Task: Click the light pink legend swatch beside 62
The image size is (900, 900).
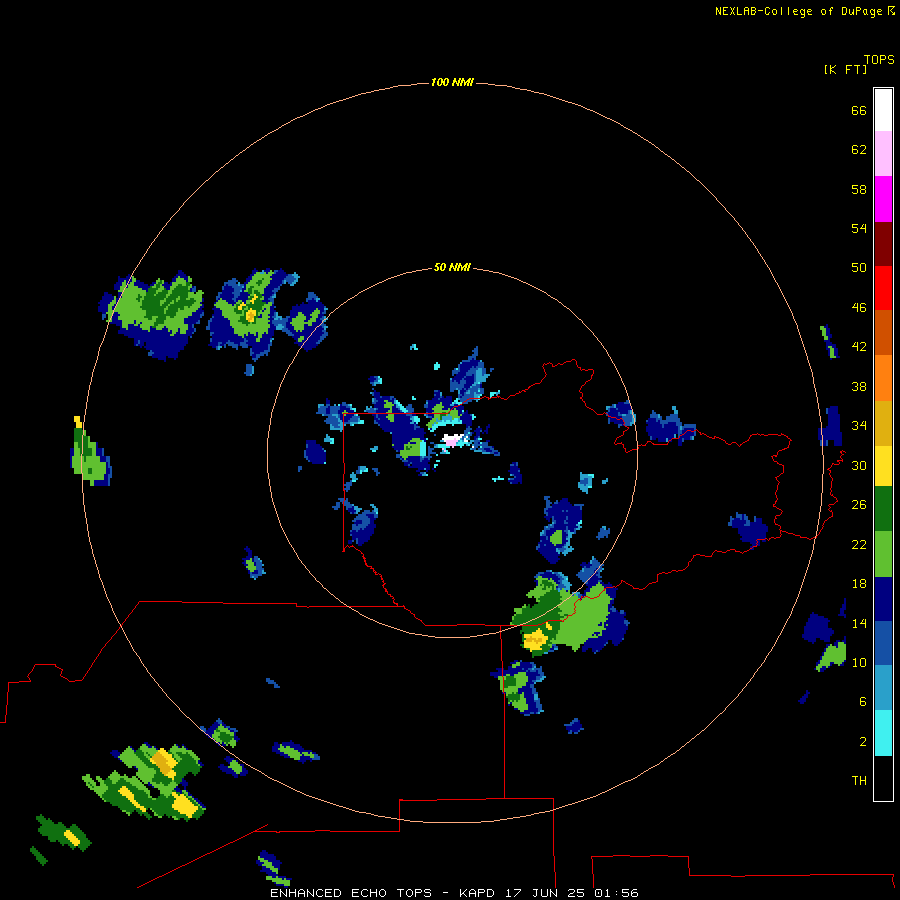Action: 883,154
